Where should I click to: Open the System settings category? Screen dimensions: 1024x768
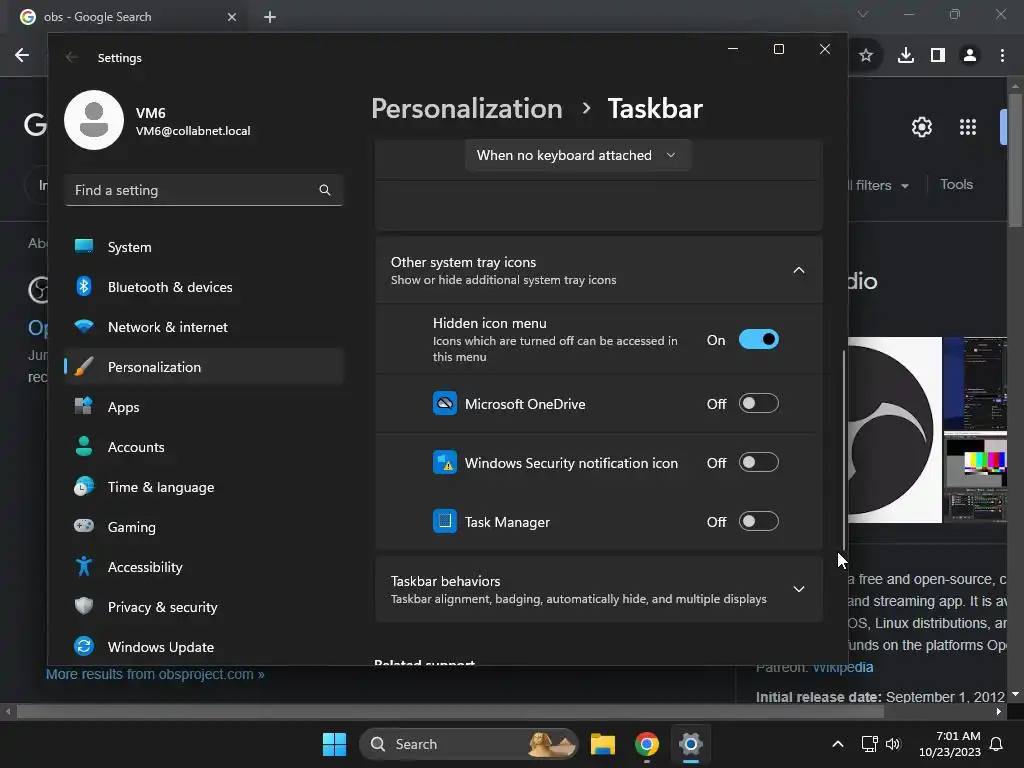coord(204,247)
